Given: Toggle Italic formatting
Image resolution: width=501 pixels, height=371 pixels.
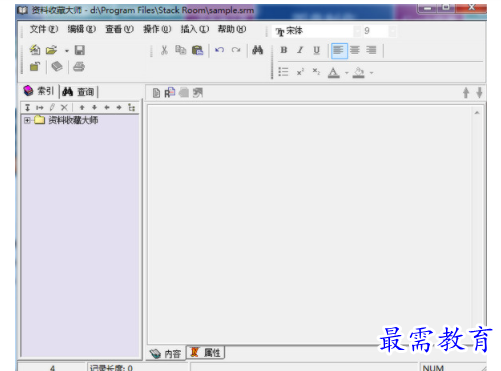Looking at the screenshot, I should [x=300, y=50].
